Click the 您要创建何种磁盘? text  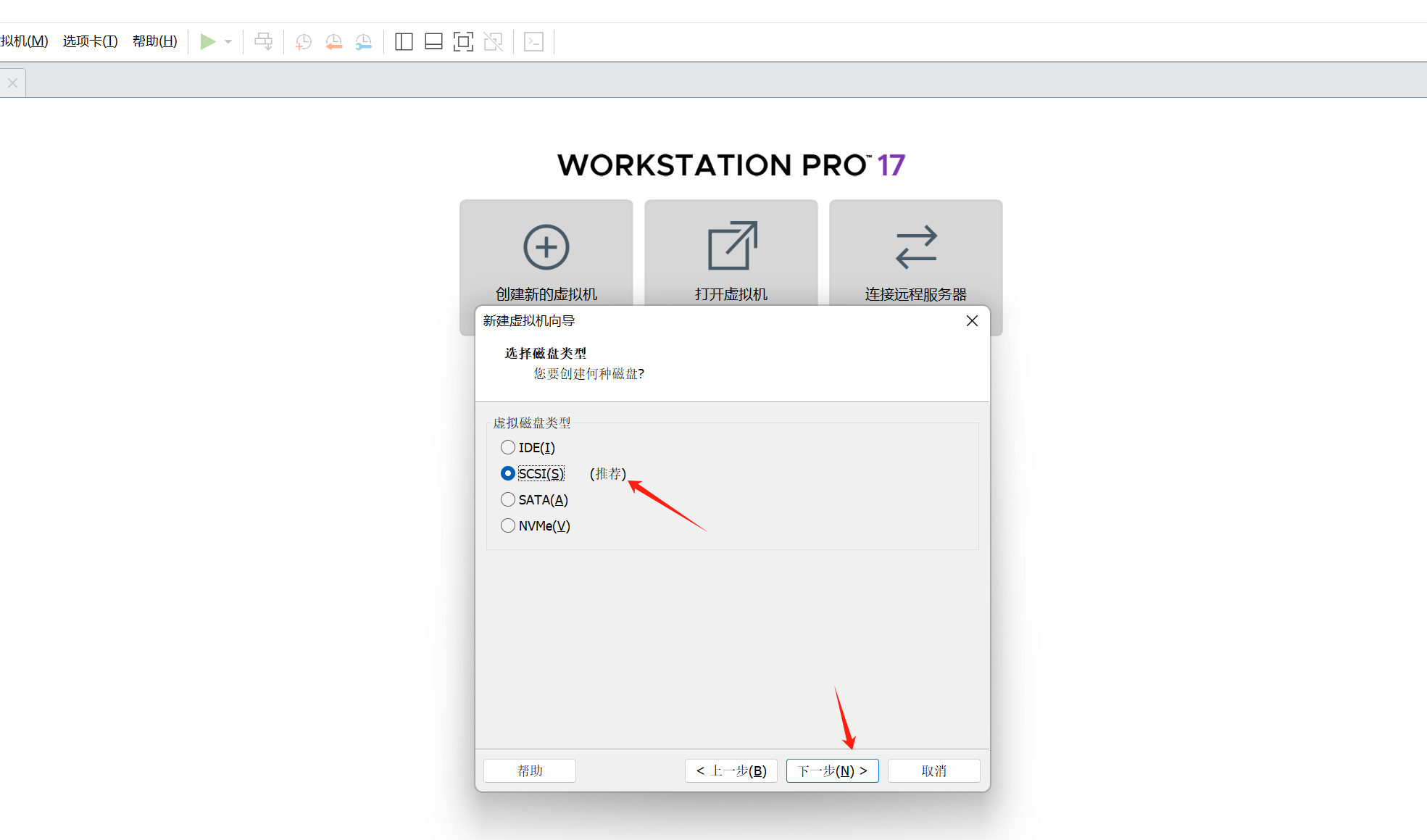pos(589,374)
